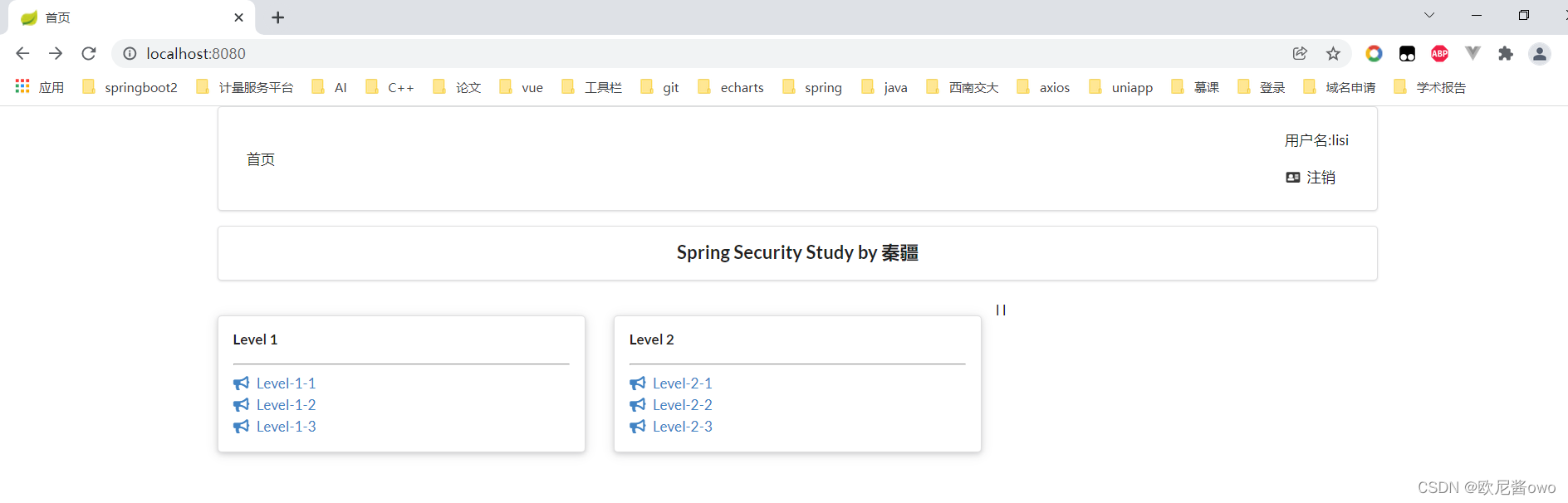Open the 学术报告 bookmark folder
The height and width of the screenshot is (503, 1568).
tap(1430, 87)
